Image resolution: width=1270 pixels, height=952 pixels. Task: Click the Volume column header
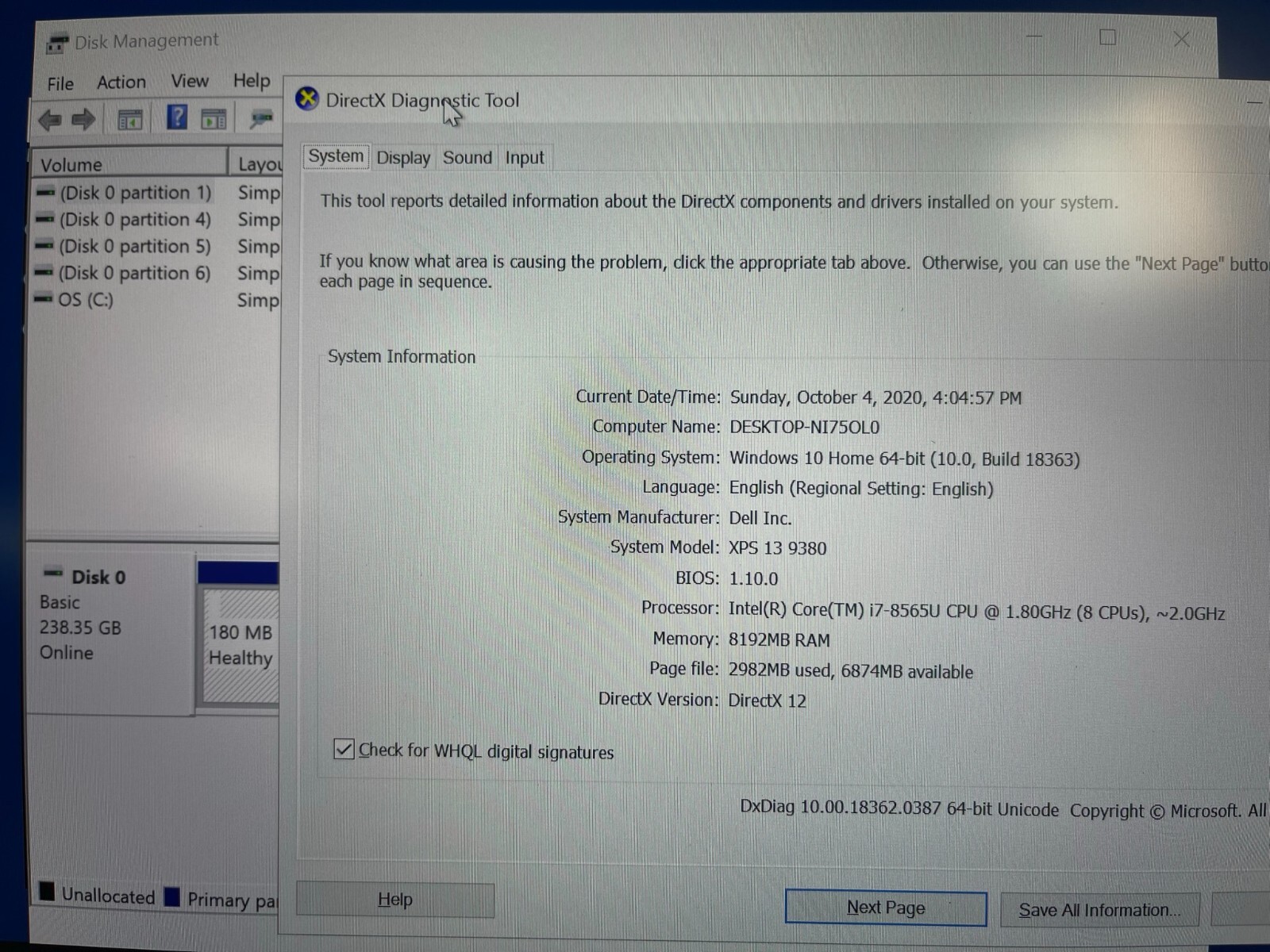tap(129, 164)
